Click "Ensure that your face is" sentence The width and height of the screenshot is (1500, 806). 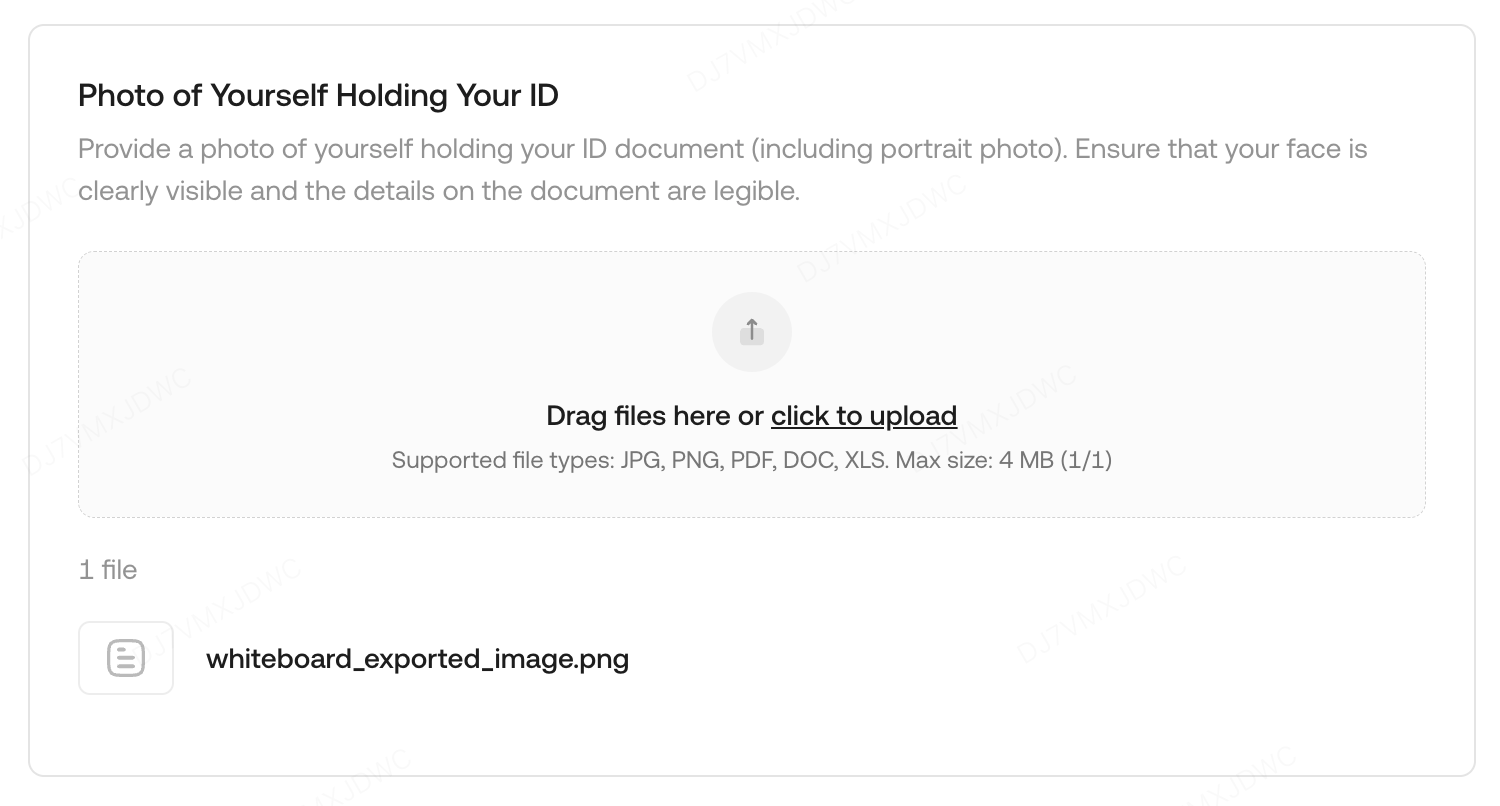click(x=1220, y=150)
